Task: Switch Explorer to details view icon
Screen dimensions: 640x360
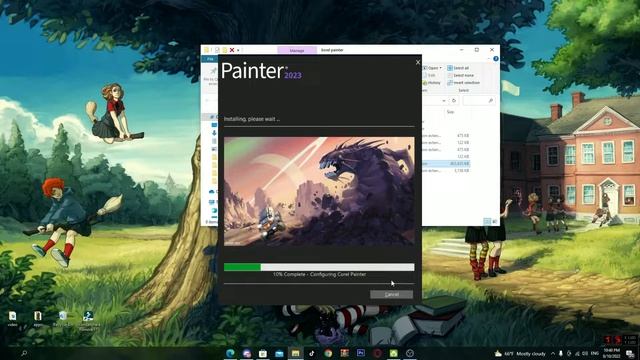Action: click(487, 221)
